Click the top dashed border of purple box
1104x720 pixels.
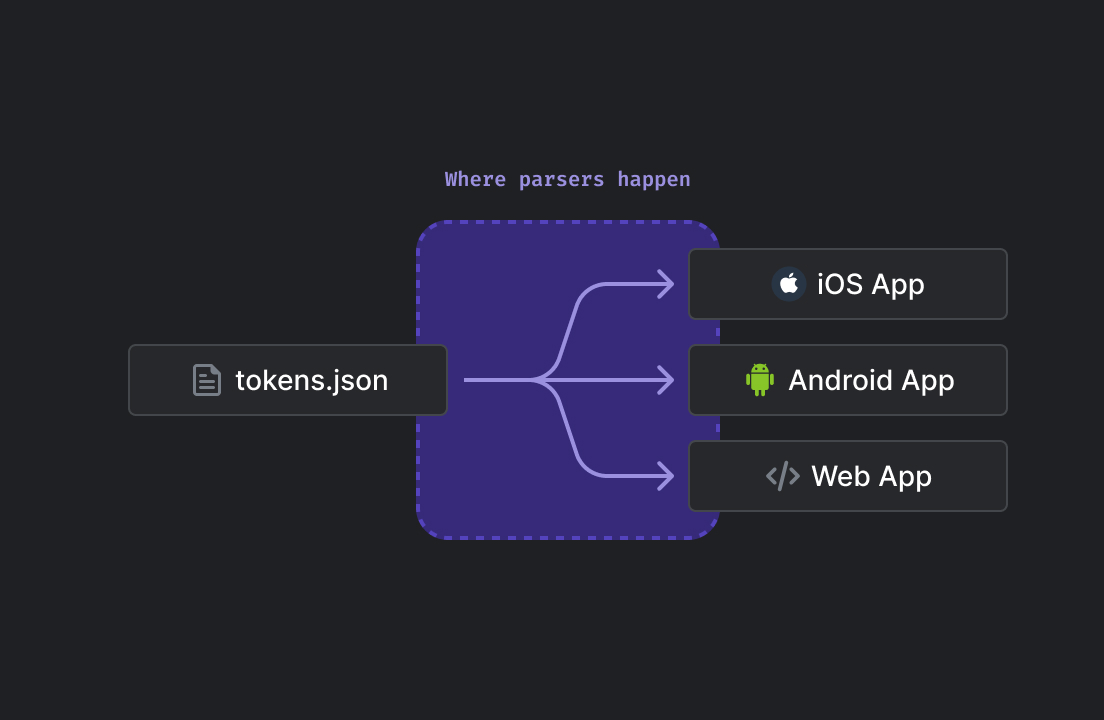[x=567, y=222]
